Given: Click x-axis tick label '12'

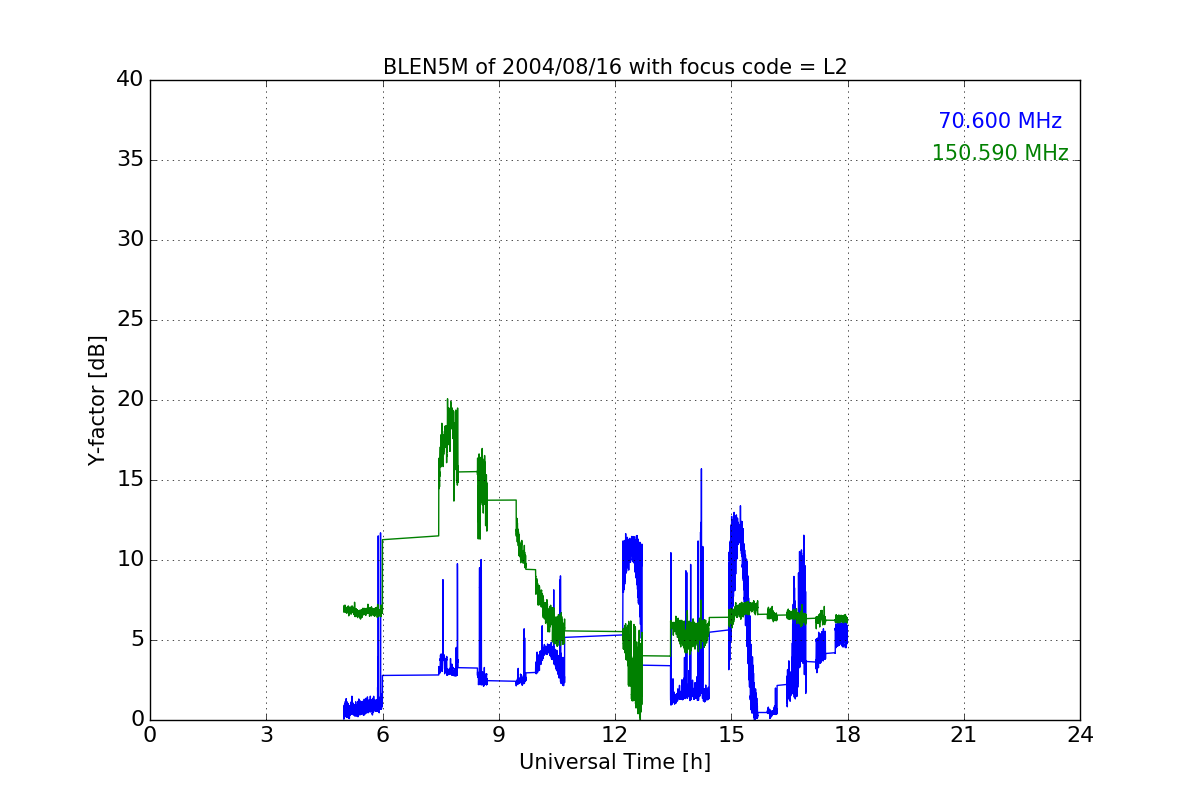Looking at the screenshot, I should 615,735.
